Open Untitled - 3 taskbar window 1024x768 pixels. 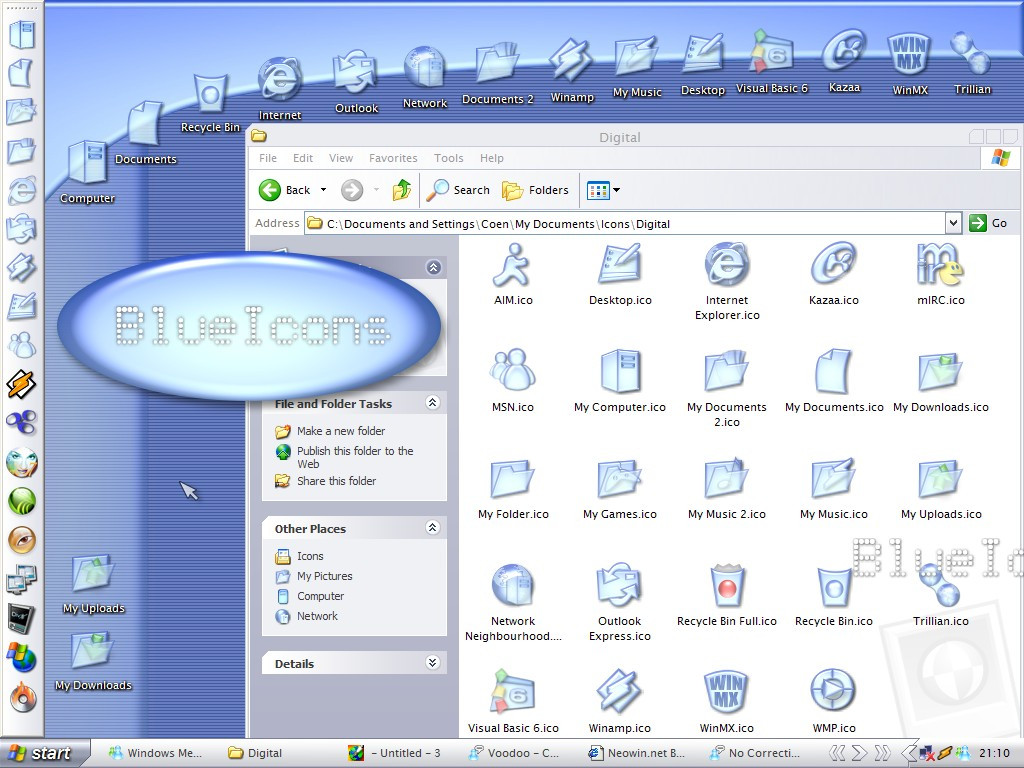(x=394, y=753)
